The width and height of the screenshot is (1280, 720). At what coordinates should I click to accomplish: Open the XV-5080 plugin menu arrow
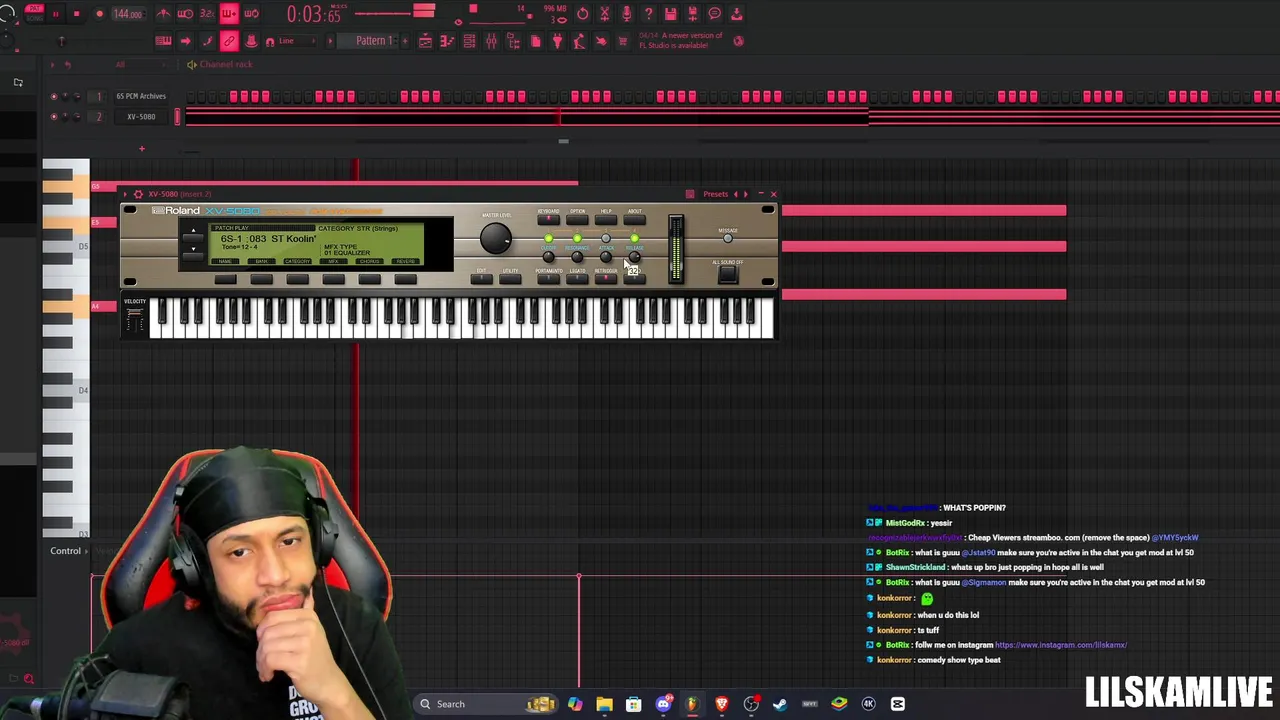126,194
